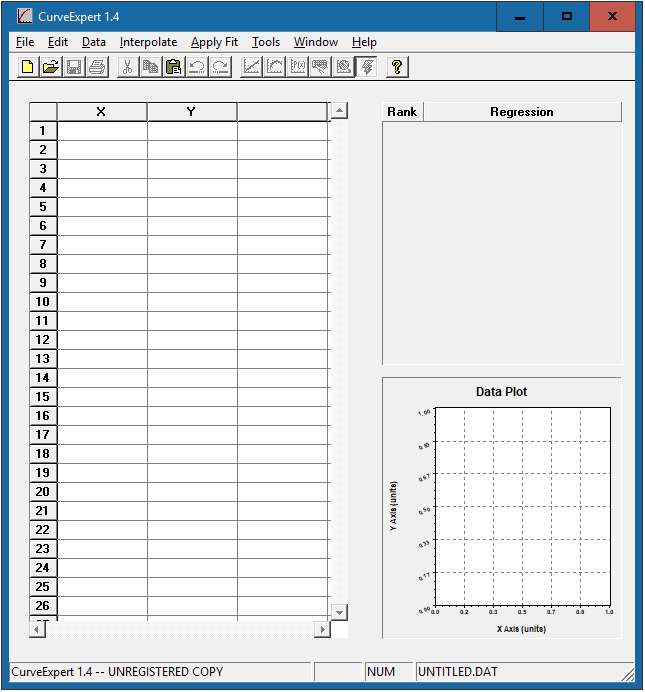Click the CurveExpert title bar app icon
Image resolution: width=645 pixels, height=692 pixels.
25,16
